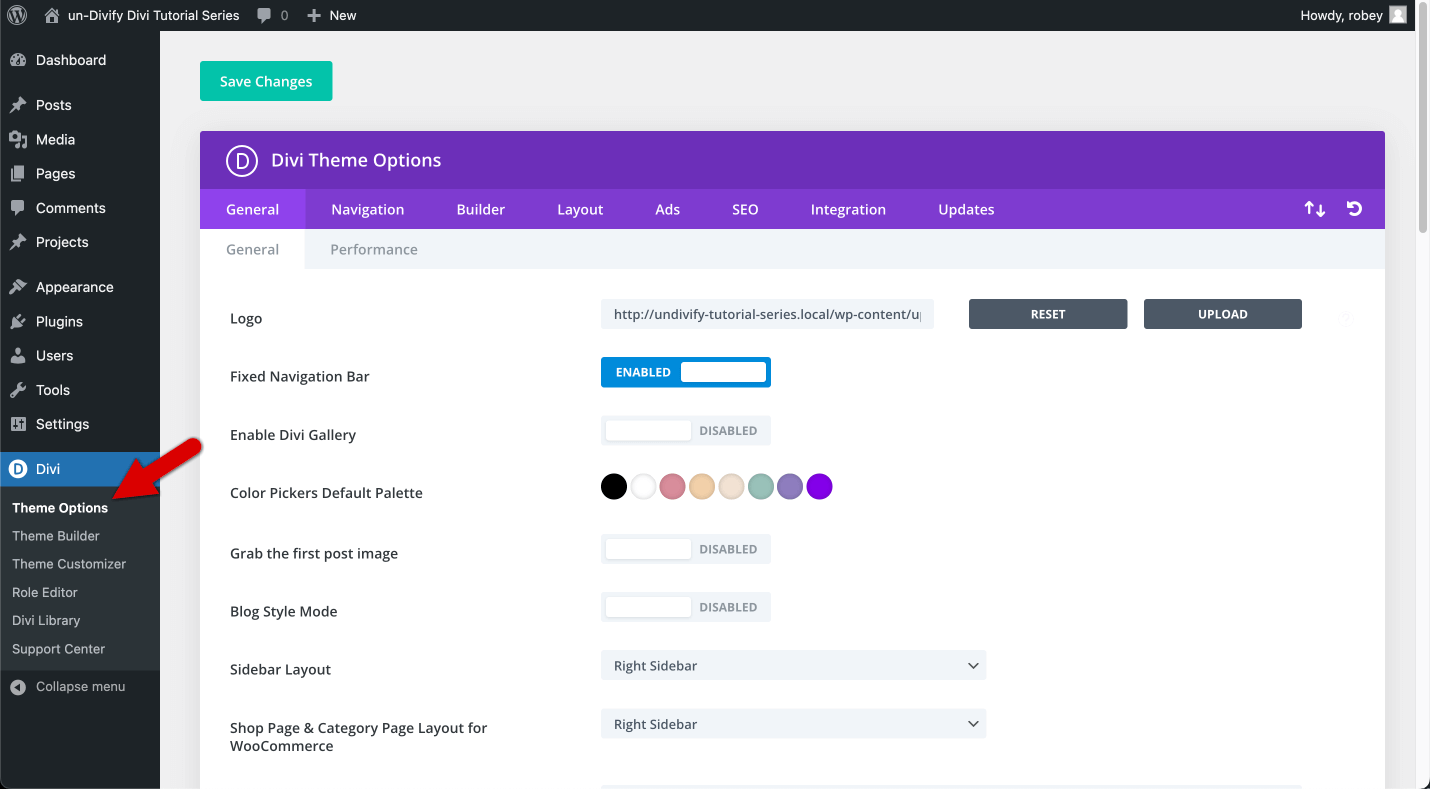
Task: Open the comments bubble icon in admin bar
Action: pos(264,15)
